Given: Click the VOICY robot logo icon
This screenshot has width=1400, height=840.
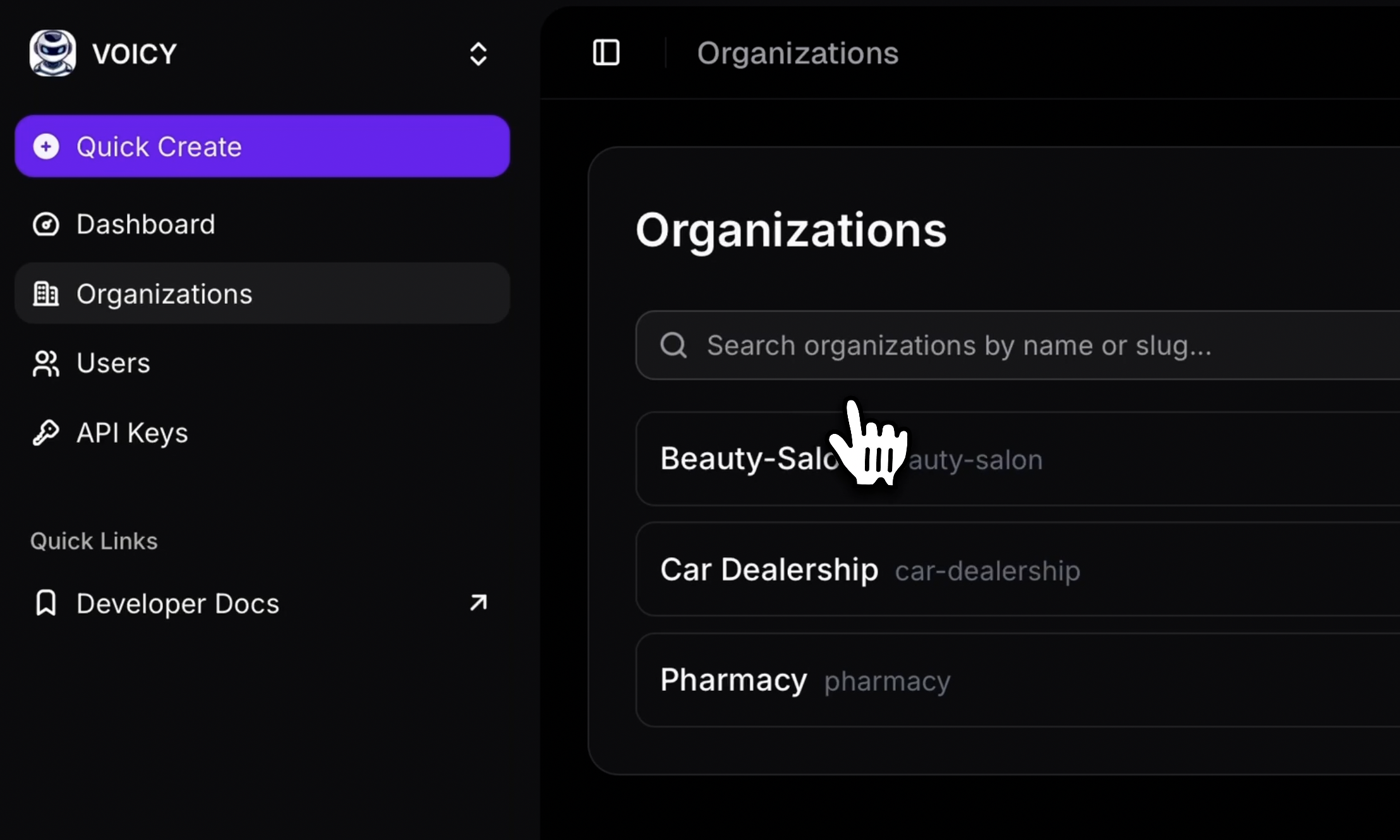Looking at the screenshot, I should coord(52,53).
